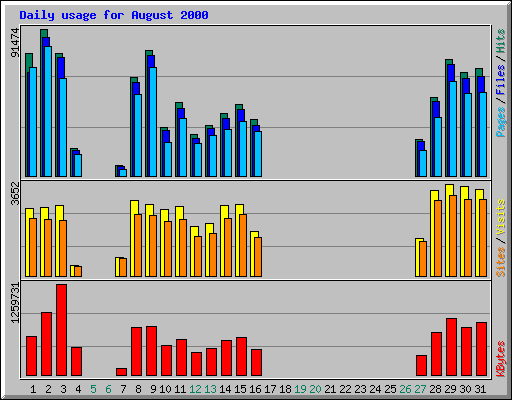This screenshot has width=512, height=400.
Task: Click day label 31 on the axis
Action: pyautogui.click(x=480, y=389)
